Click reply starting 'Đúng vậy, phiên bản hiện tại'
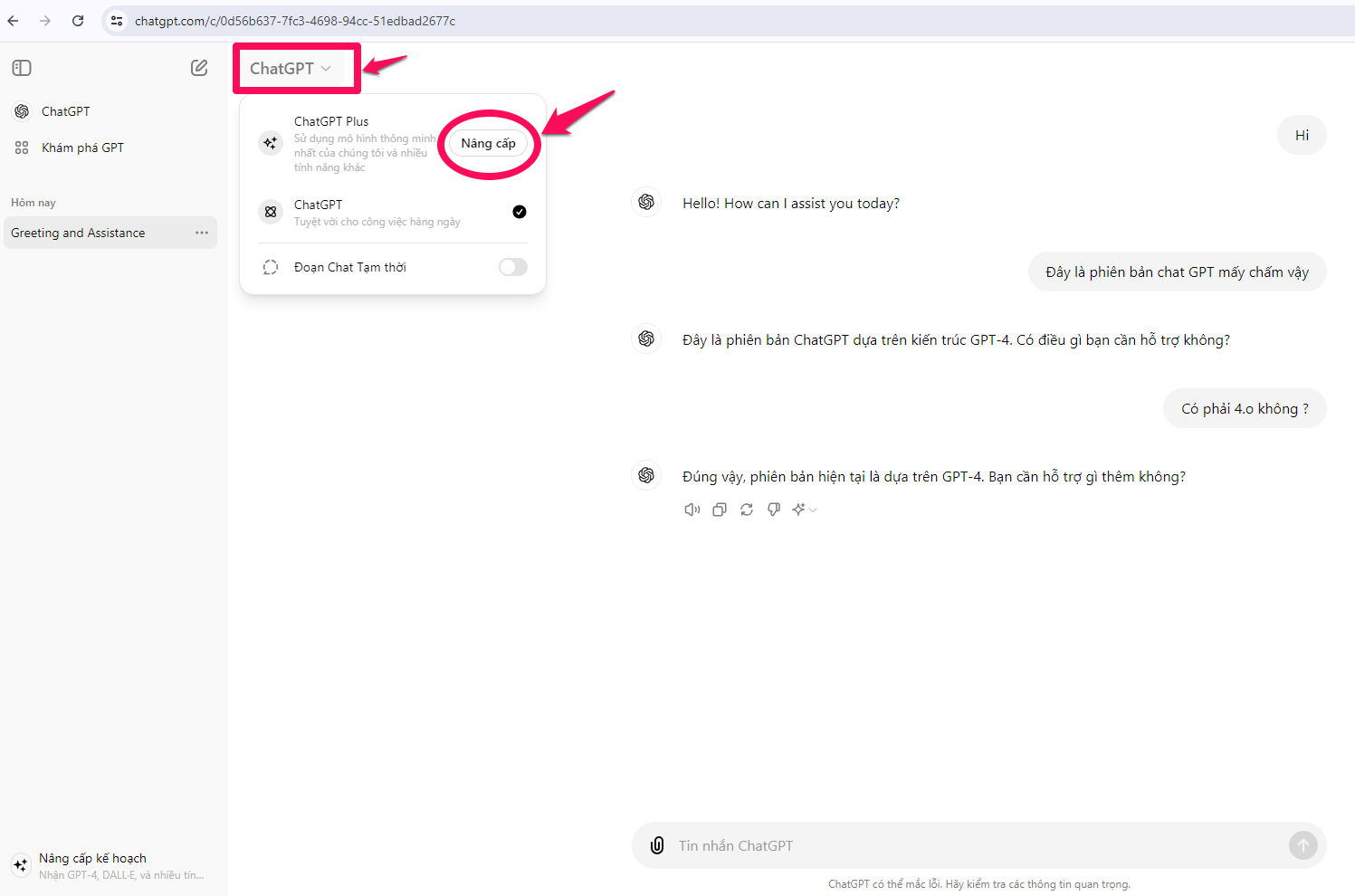The height and width of the screenshot is (896, 1355). click(x=934, y=476)
